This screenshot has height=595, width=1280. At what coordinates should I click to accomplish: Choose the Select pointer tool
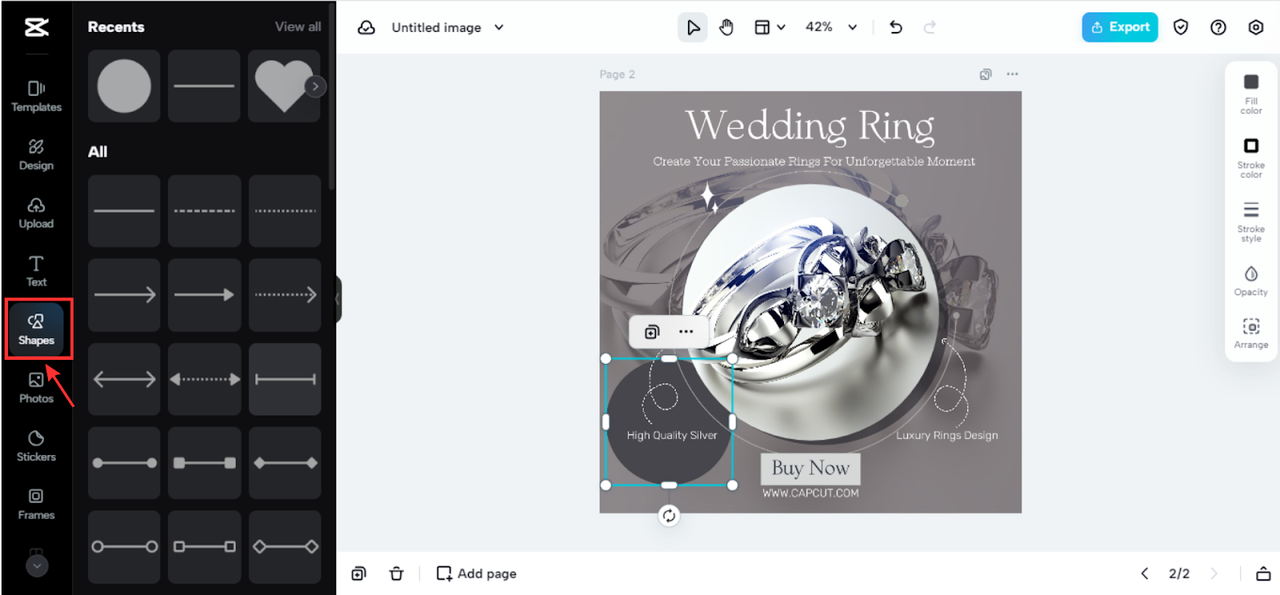coord(693,28)
